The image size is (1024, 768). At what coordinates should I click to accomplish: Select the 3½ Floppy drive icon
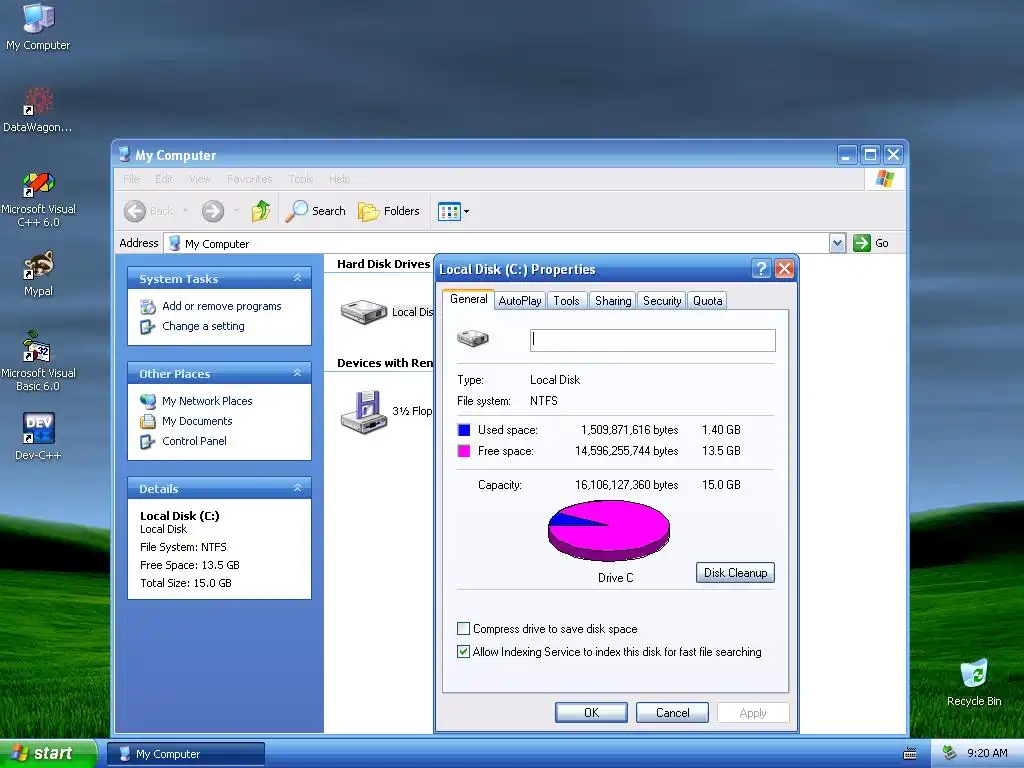[x=364, y=411]
